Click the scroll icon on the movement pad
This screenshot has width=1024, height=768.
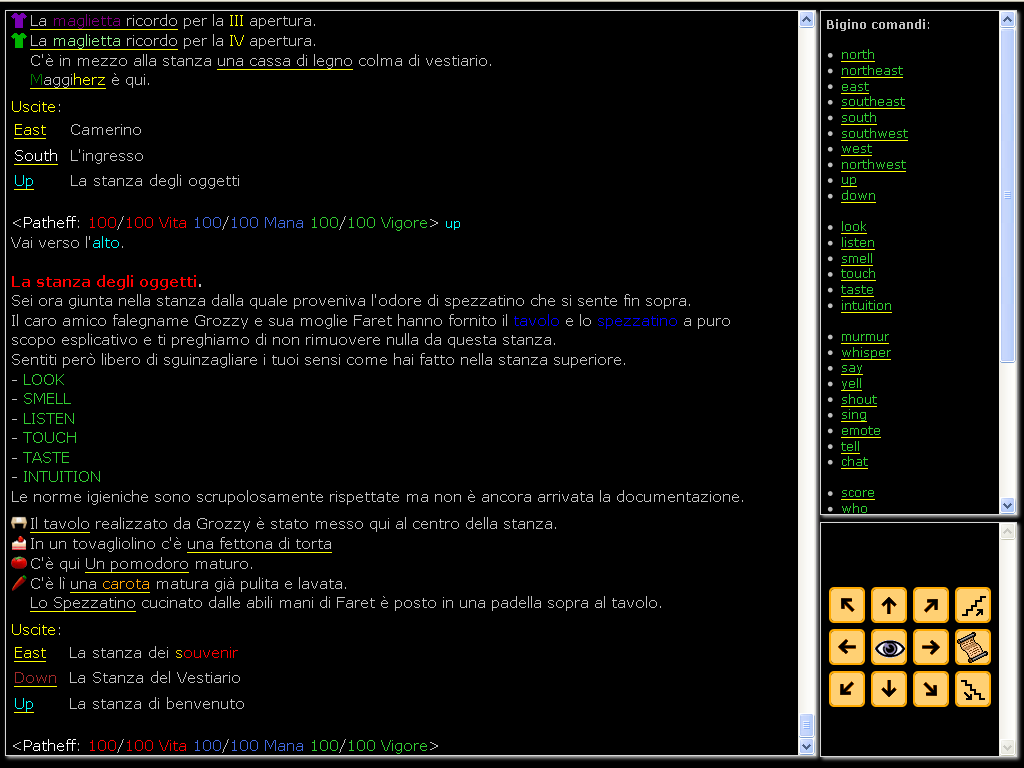[972, 647]
